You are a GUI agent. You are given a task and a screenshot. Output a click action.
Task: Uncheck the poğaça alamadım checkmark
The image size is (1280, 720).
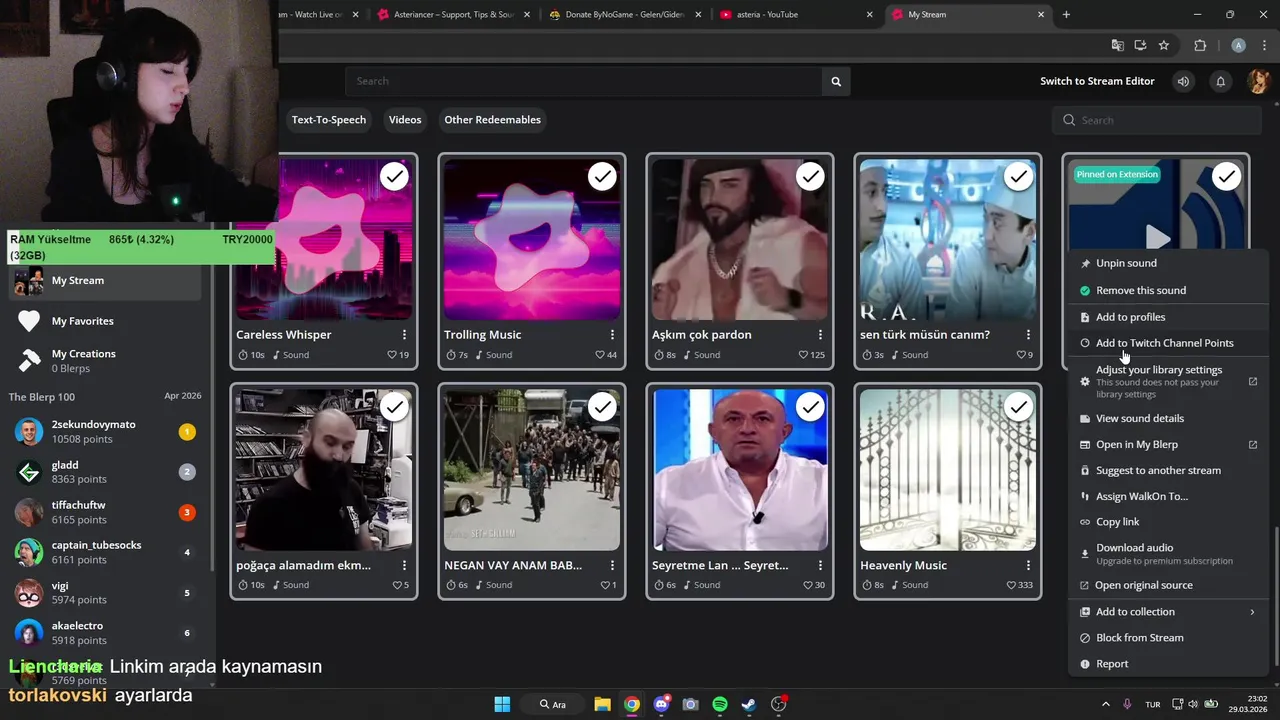click(394, 407)
